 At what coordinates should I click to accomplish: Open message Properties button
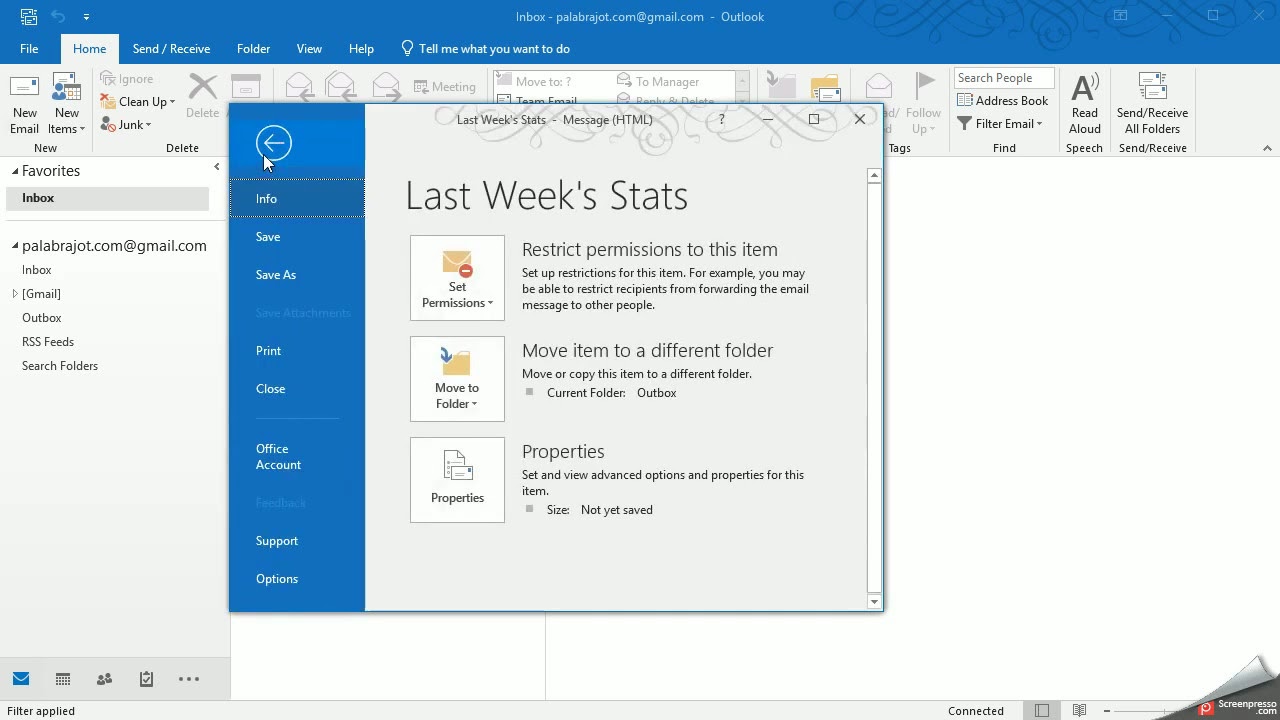[457, 480]
